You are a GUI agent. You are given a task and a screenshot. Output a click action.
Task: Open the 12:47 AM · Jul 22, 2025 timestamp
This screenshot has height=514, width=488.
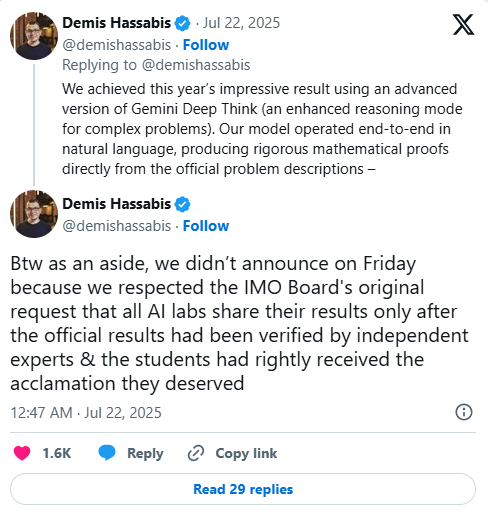[86, 413]
